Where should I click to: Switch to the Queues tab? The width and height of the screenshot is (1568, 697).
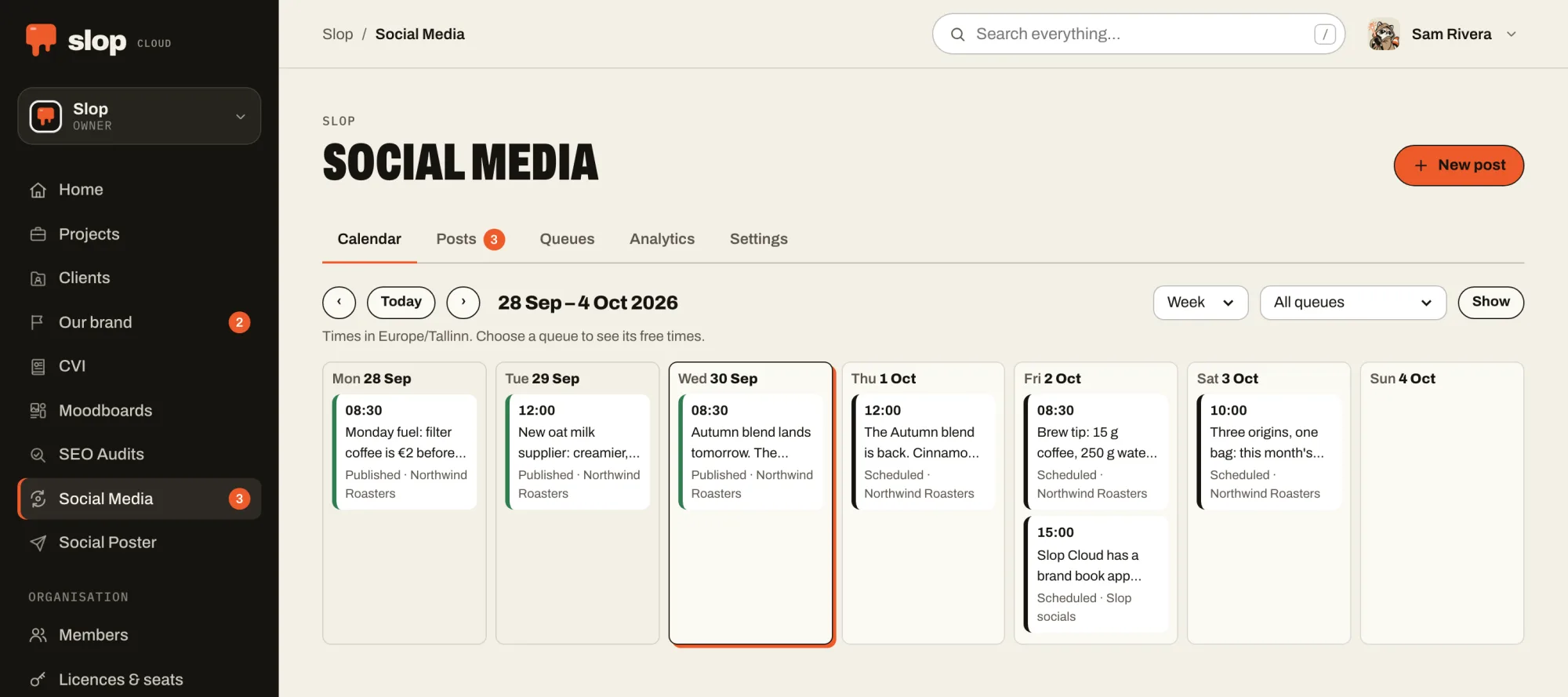pyautogui.click(x=567, y=239)
